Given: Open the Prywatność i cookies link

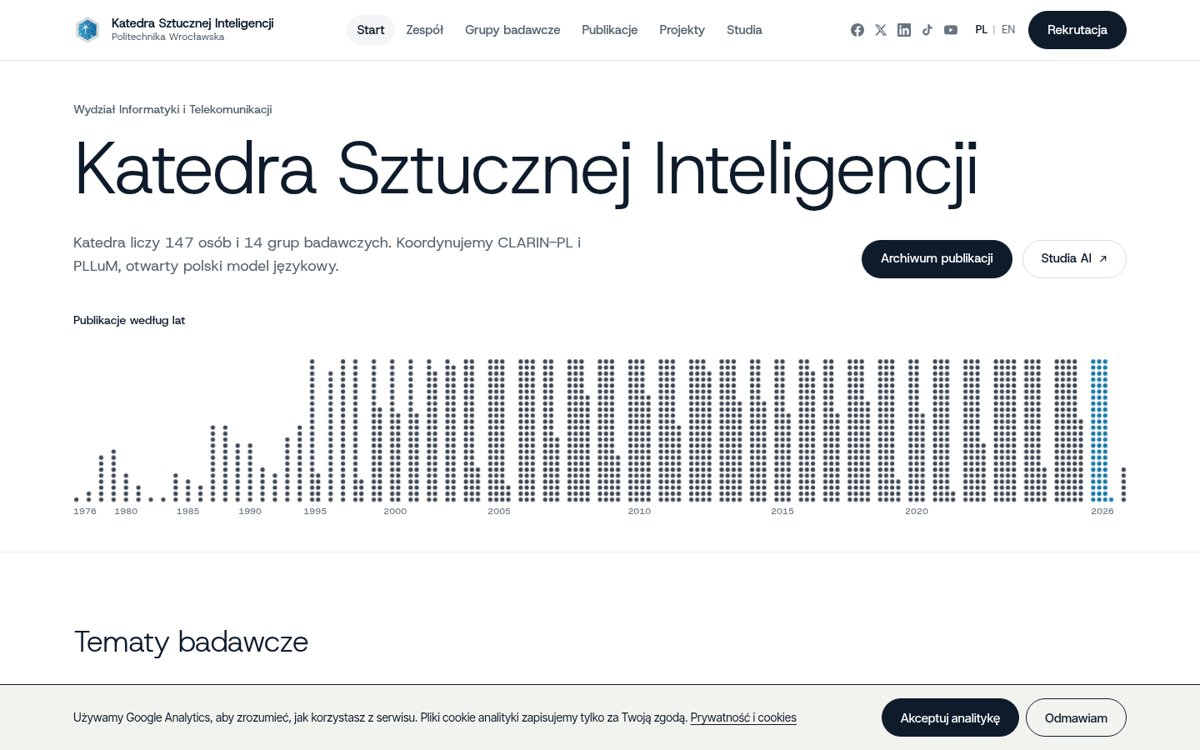Looking at the screenshot, I should [x=743, y=718].
